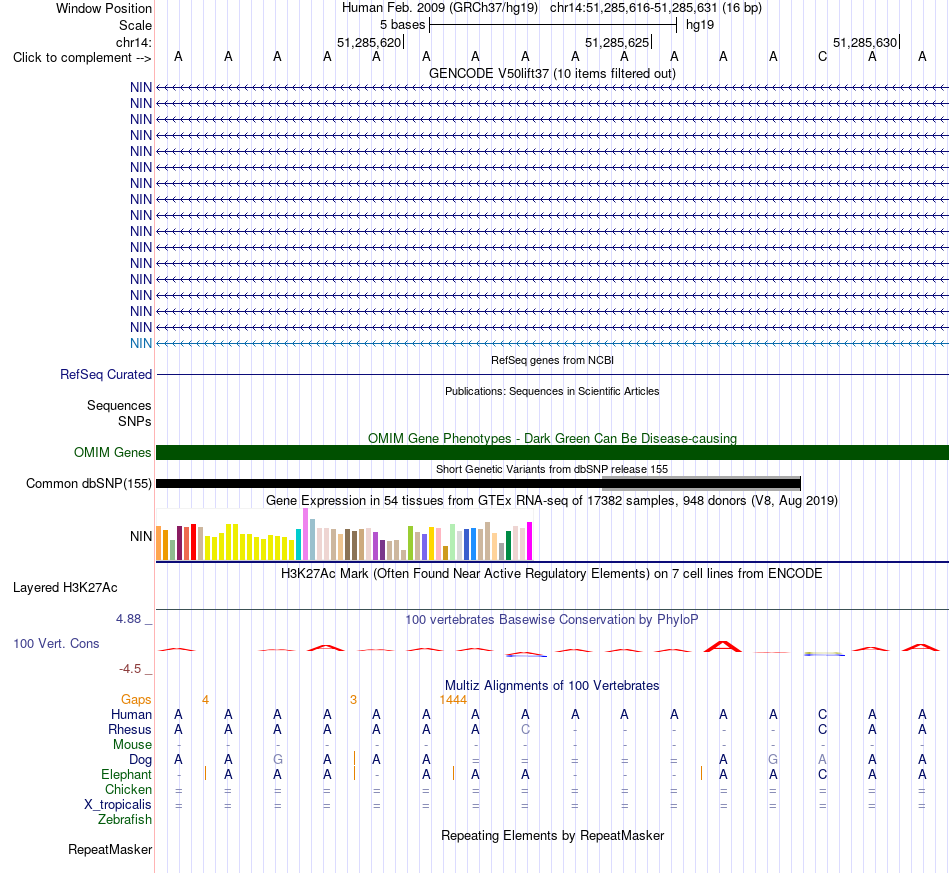Click the 100 Vert. Cons label
Image resolution: width=950 pixels, height=873 pixels.
coord(56,643)
